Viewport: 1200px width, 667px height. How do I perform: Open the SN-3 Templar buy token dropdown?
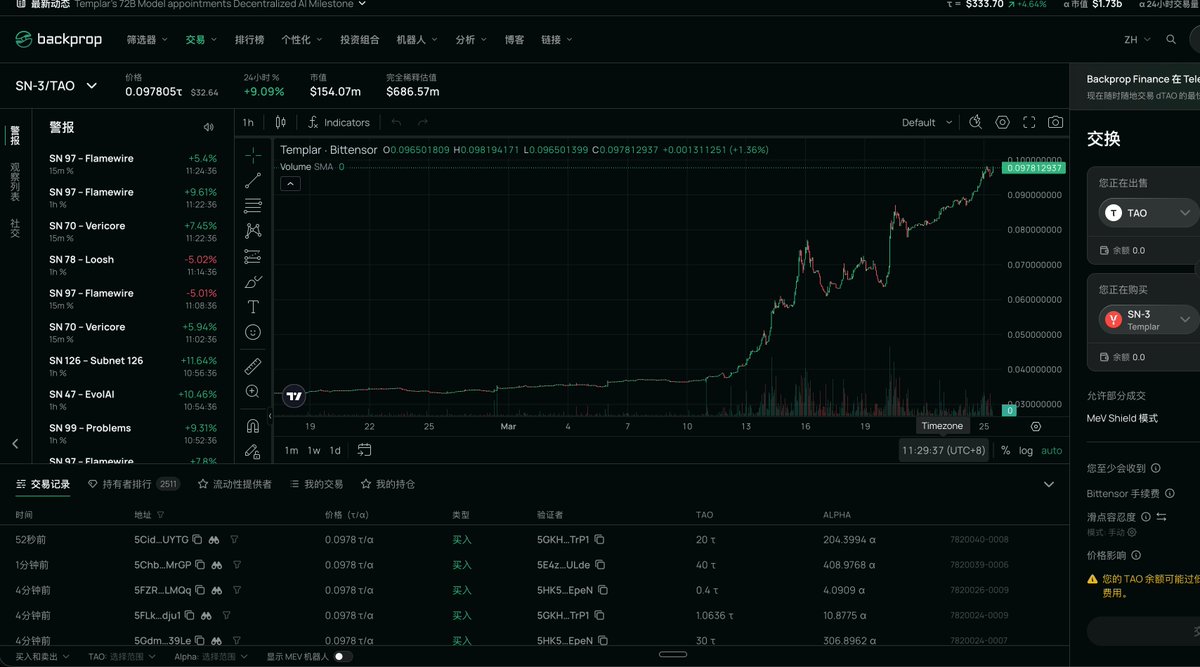click(1147, 320)
